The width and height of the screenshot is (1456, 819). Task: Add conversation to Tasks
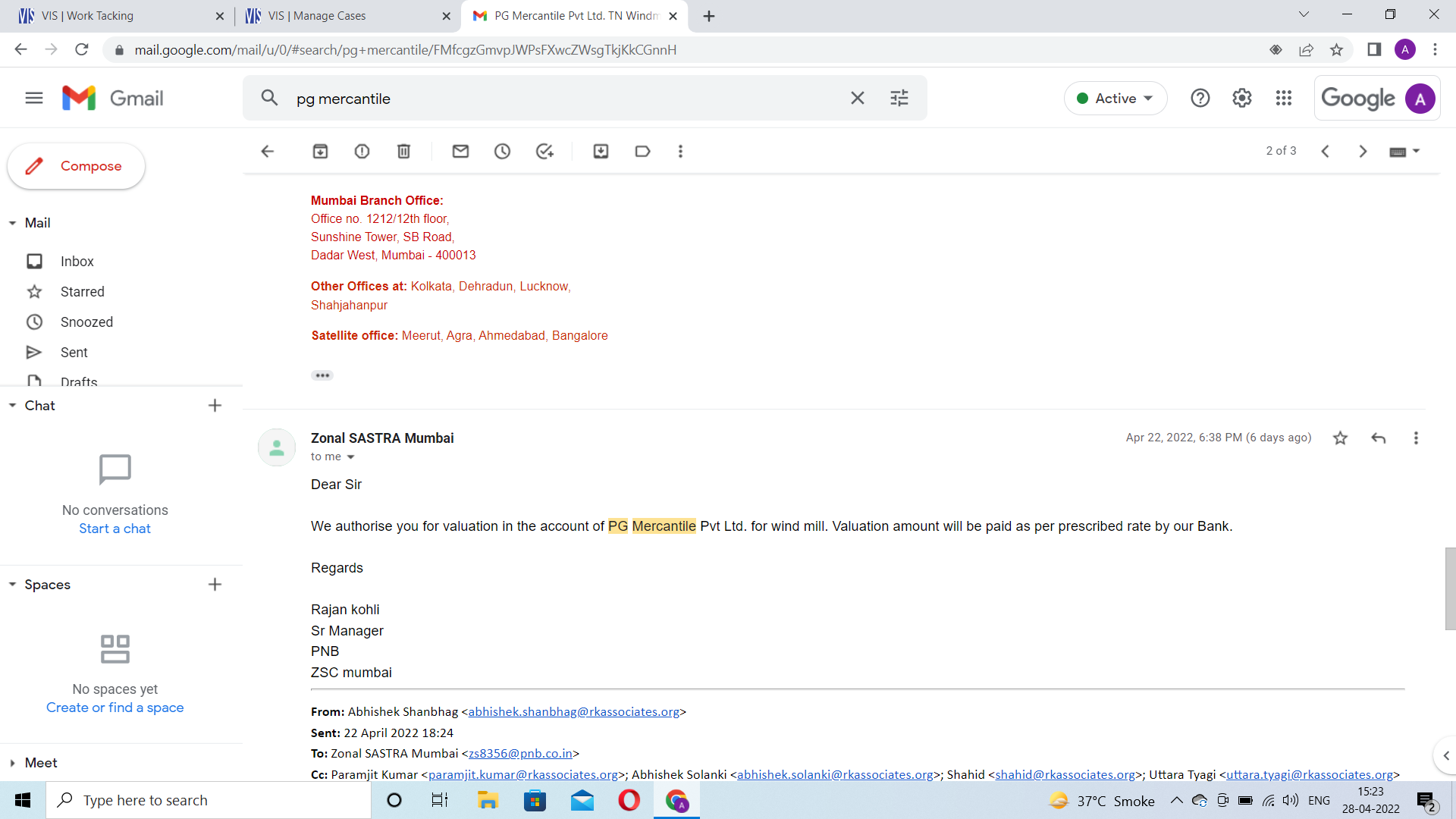click(x=544, y=151)
